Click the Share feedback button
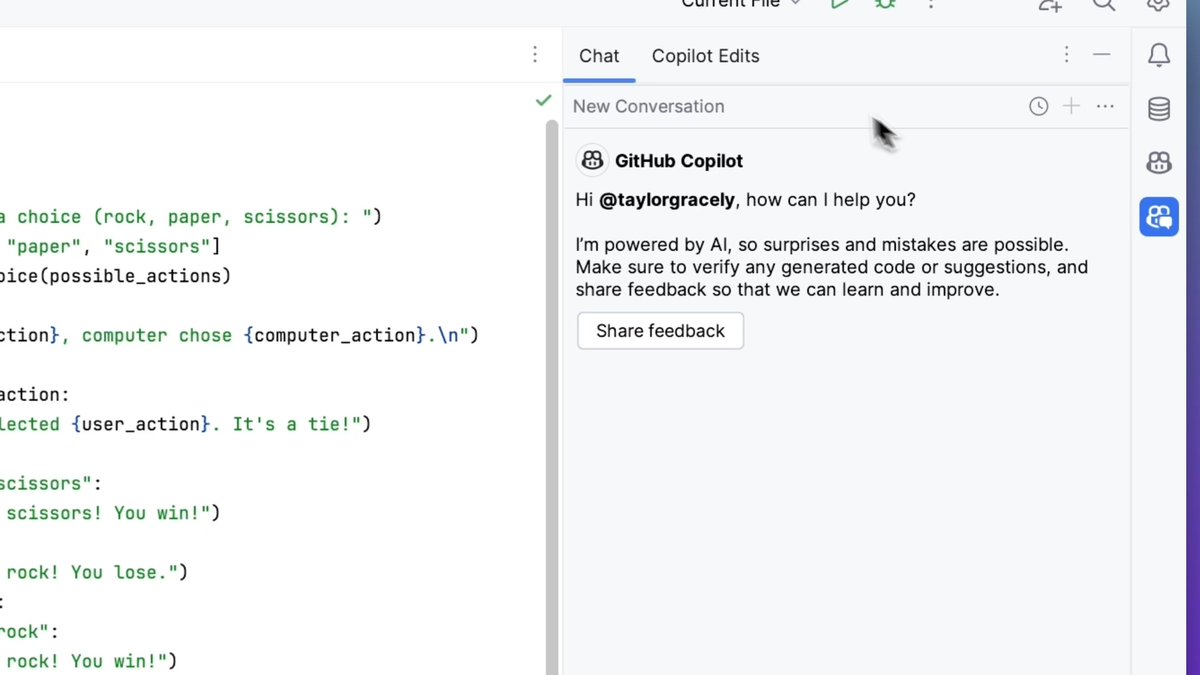Viewport: 1200px width, 675px height. [x=660, y=331]
